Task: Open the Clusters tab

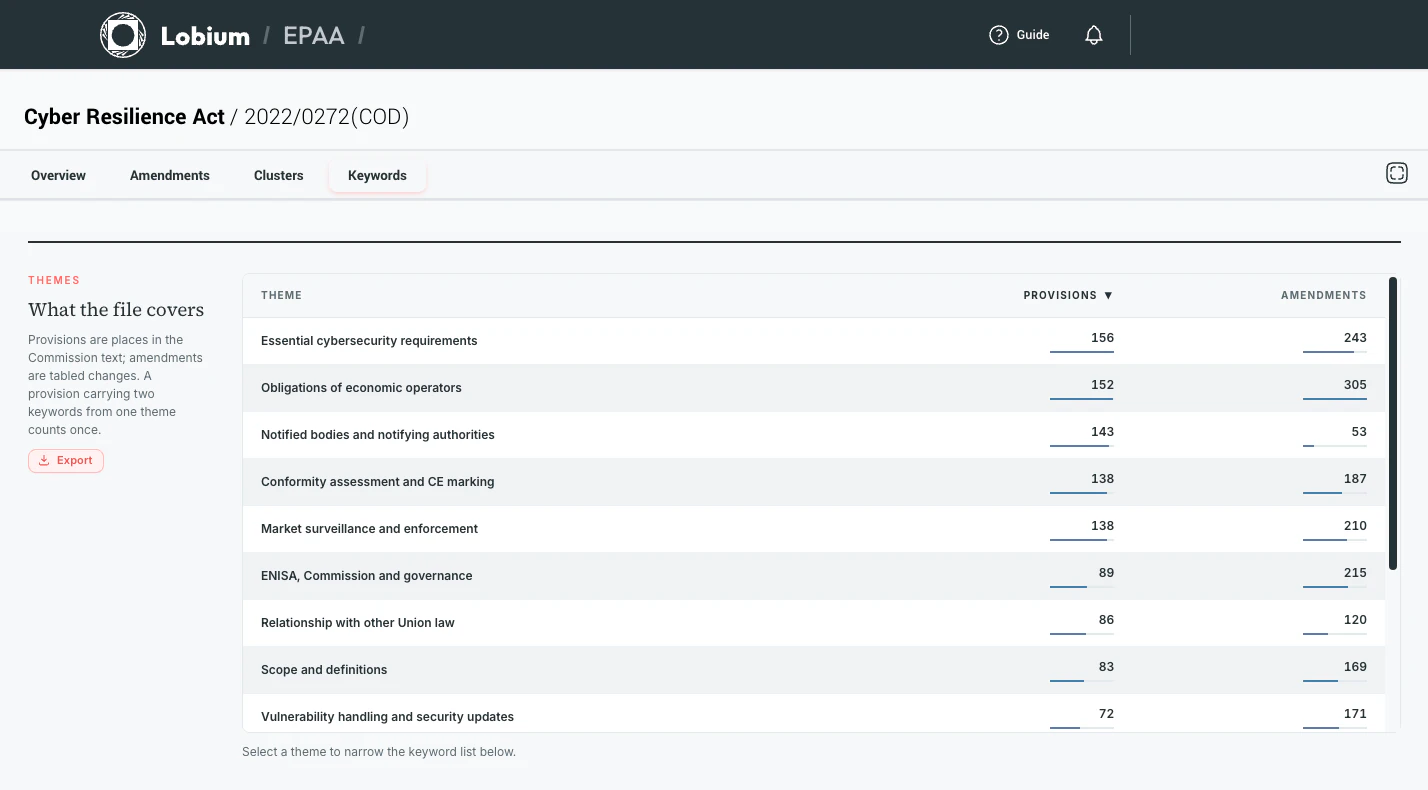Action: pyautogui.click(x=278, y=176)
